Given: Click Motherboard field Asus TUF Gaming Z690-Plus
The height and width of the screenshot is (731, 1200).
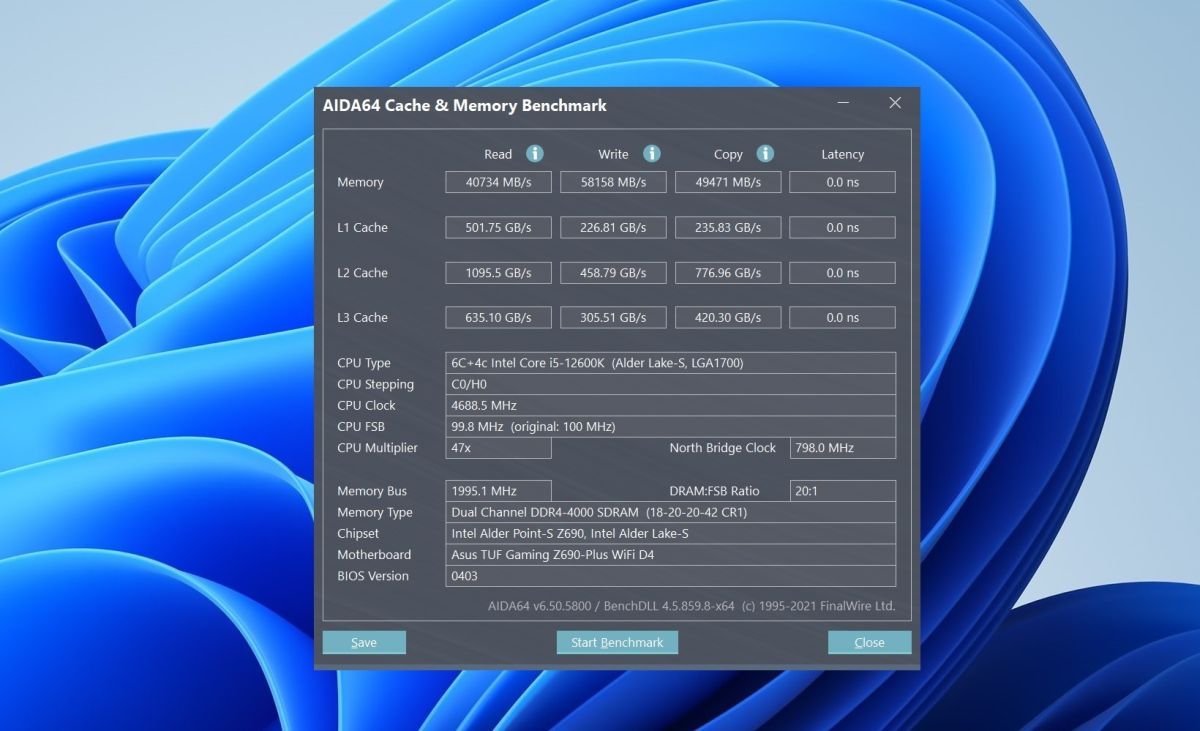Looking at the screenshot, I should 670,554.
